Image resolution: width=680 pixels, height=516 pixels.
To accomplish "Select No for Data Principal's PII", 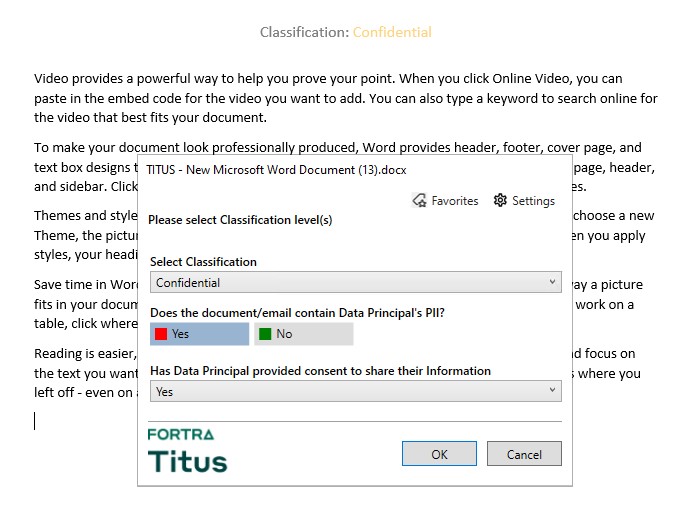I will click(x=302, y=334).
